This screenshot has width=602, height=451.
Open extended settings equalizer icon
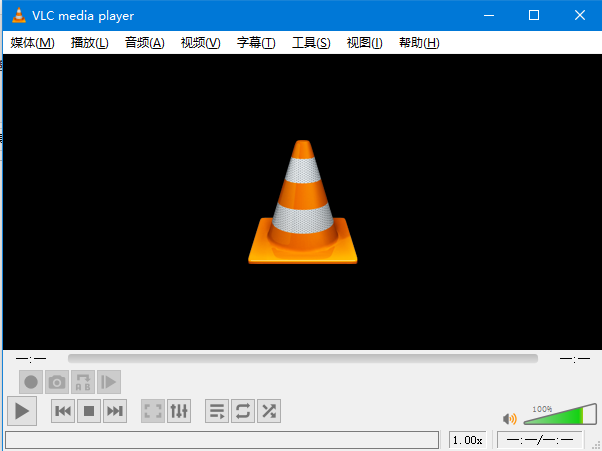click(179, 411)
